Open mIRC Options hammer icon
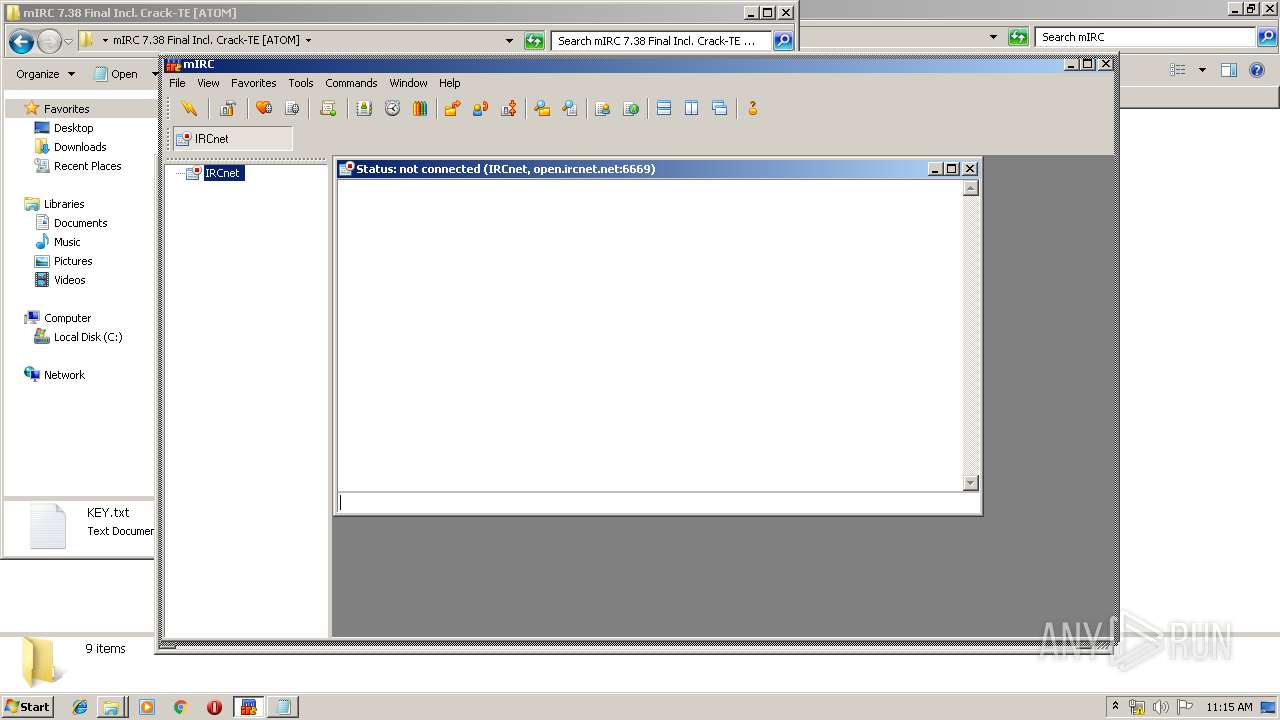Viewport: 1280px width, 720px height. click(228, 108)
